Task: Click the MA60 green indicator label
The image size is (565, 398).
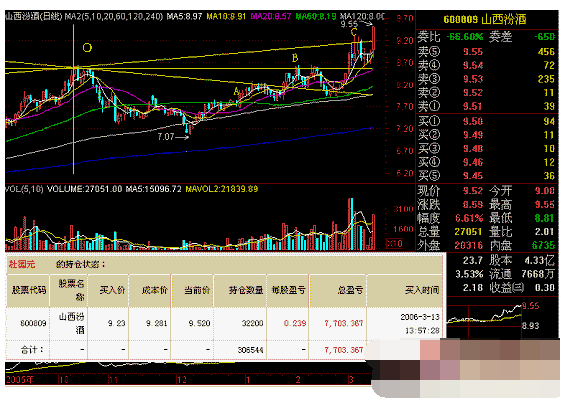Action: [316, 17]
